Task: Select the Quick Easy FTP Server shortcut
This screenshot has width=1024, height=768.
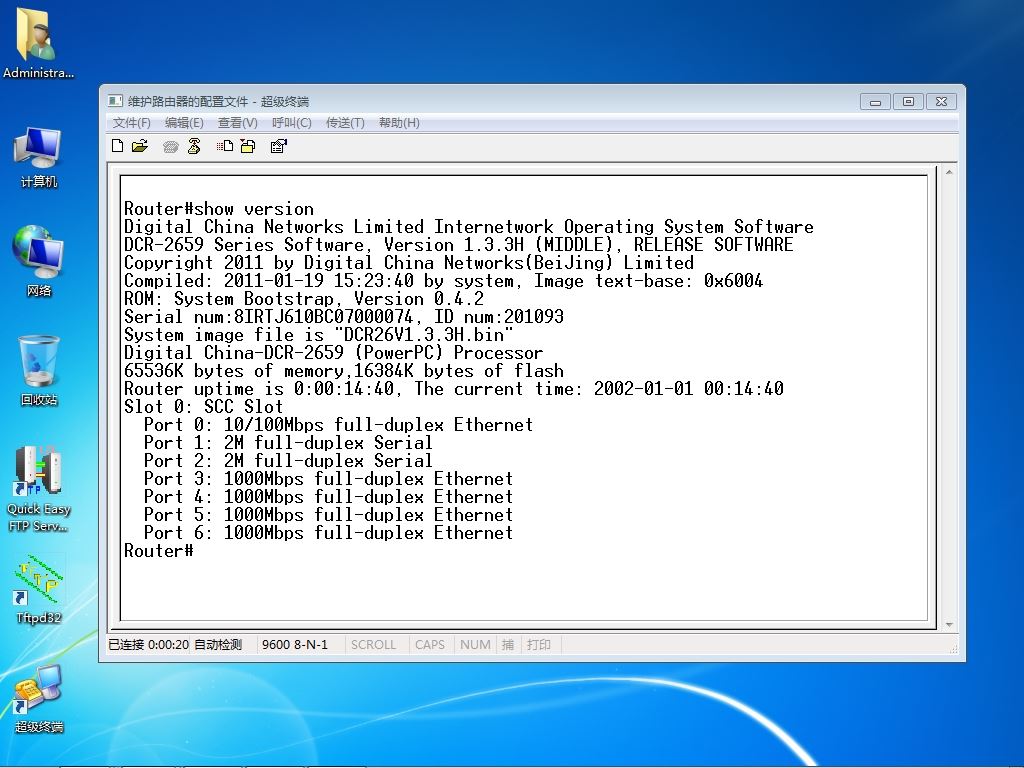Action: pyautogui.click(x=39, y=488)
